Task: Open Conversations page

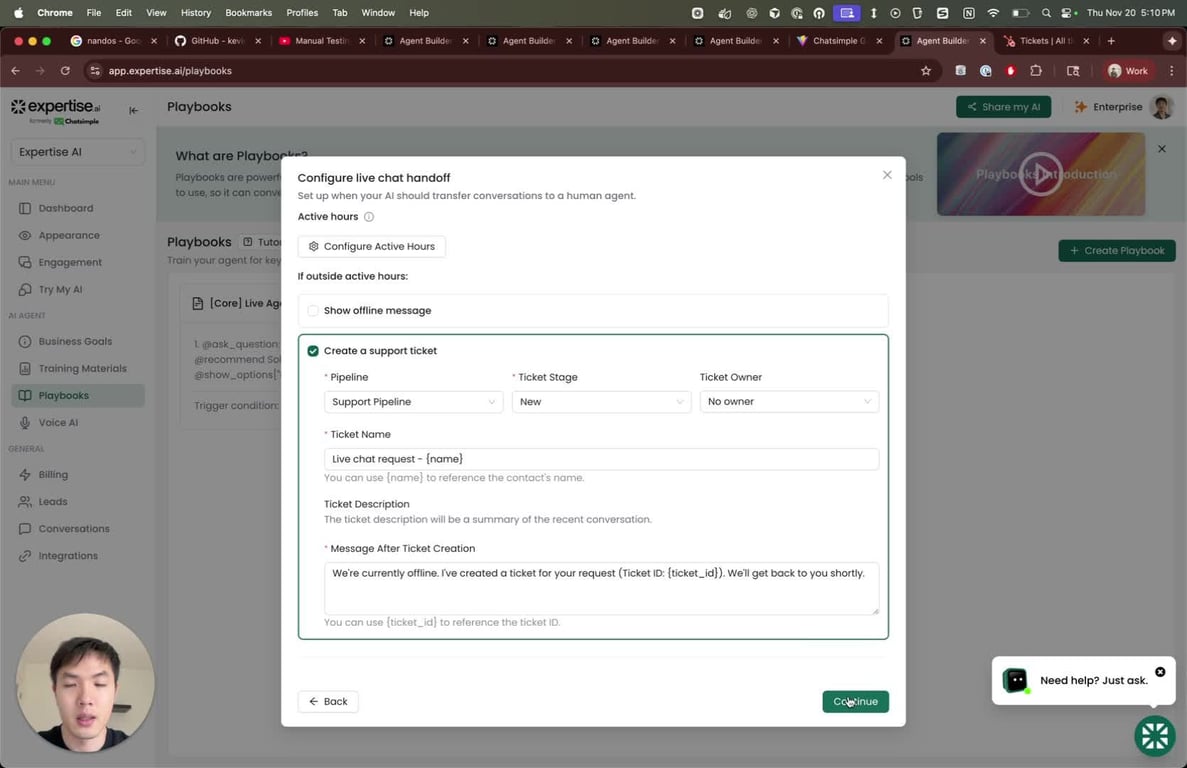Action: tap(73, 528)
